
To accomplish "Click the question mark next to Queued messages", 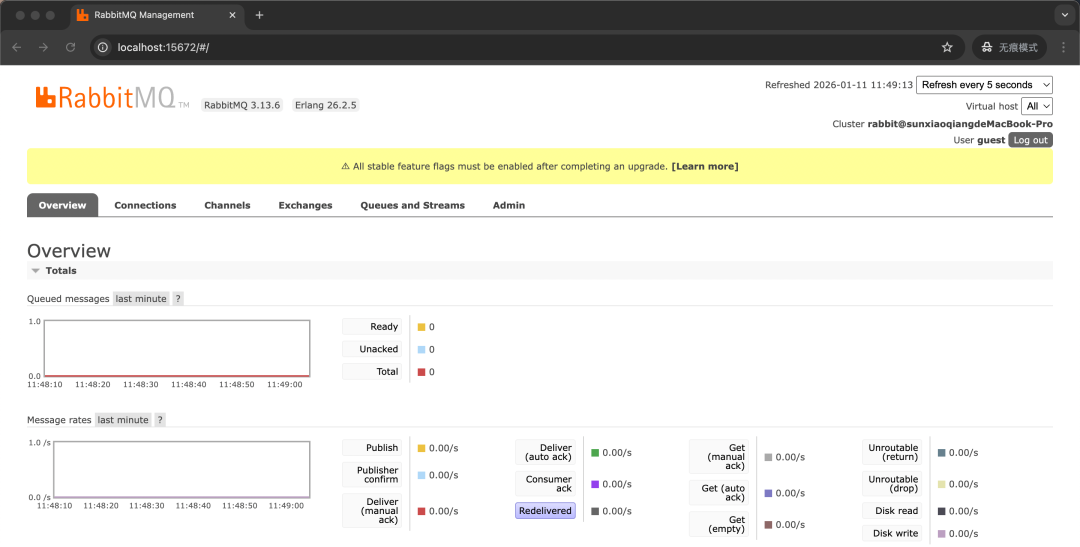I will [x=178, y=299].
